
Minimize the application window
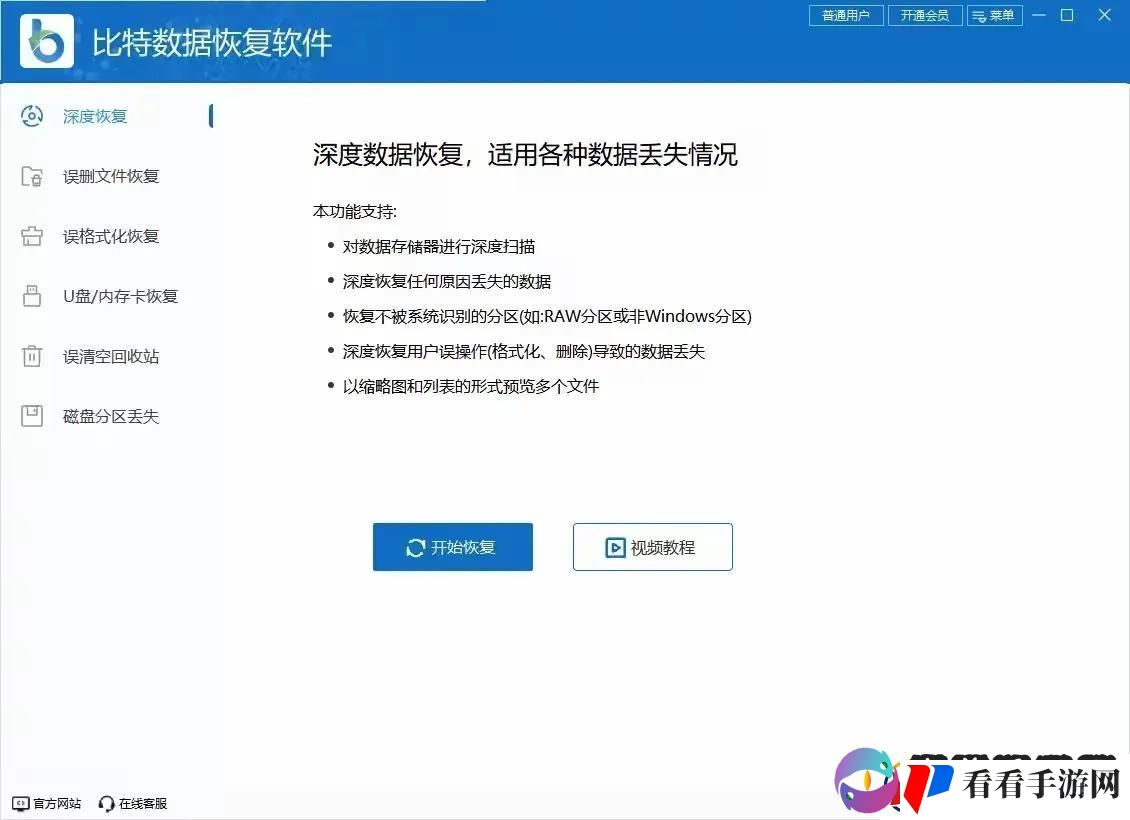tap(1038, 15)
